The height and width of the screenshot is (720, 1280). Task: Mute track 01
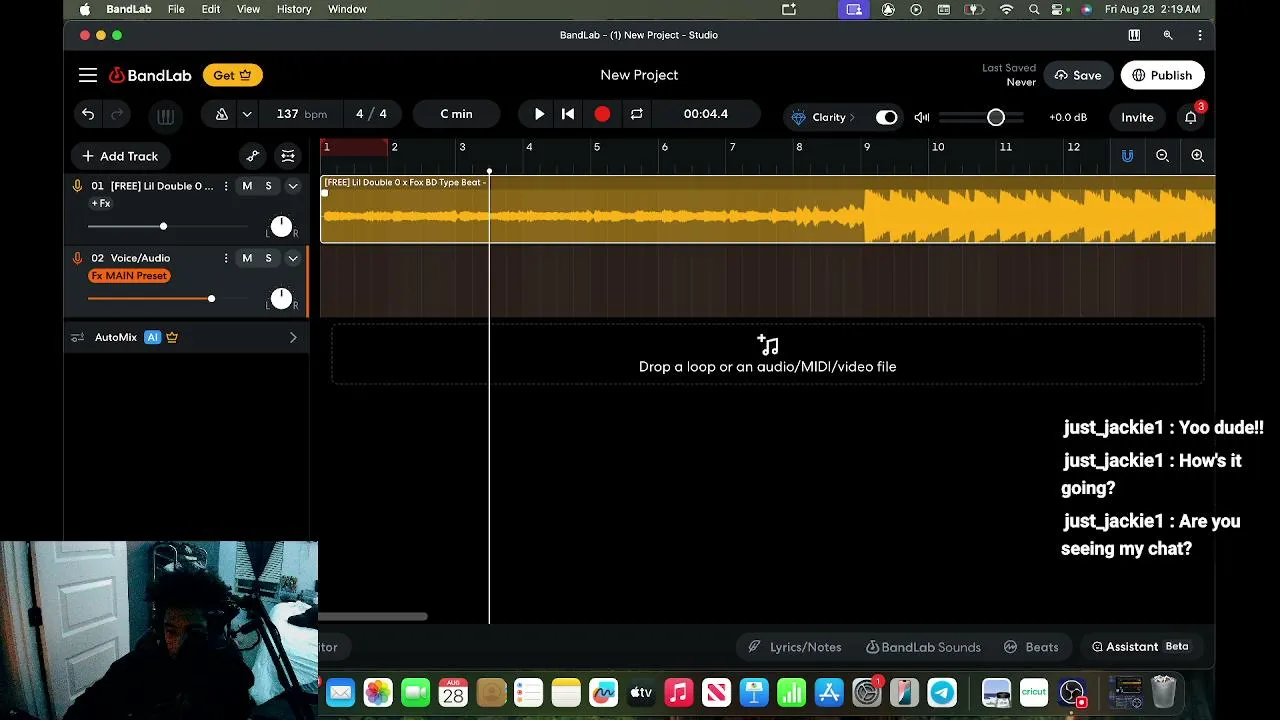(247, 186)
